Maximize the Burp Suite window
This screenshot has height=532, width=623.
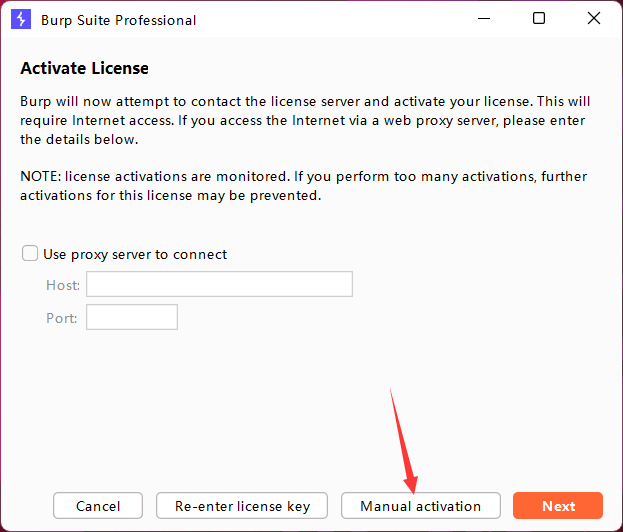tap(539, 19)
